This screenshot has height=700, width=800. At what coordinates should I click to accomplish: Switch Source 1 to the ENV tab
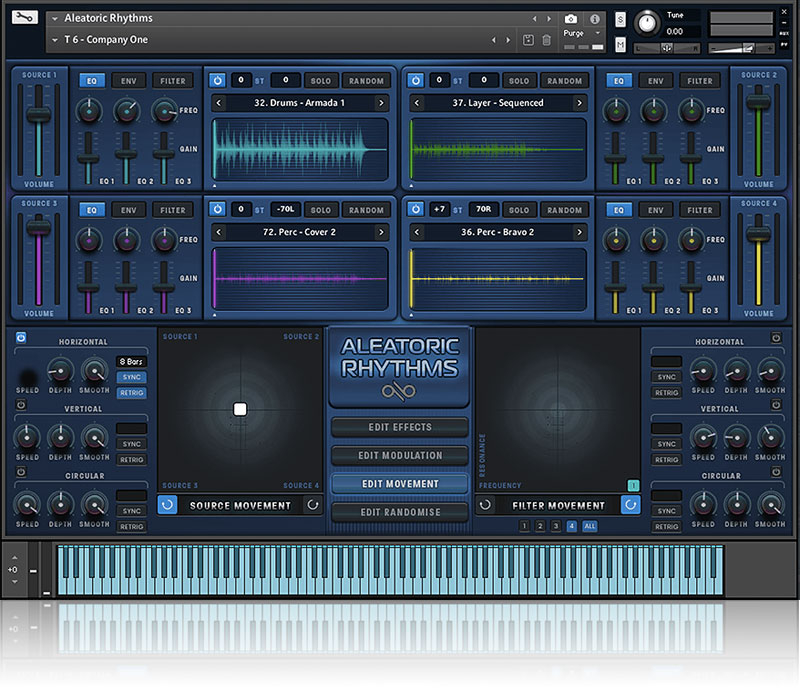(x=129, y=80)
